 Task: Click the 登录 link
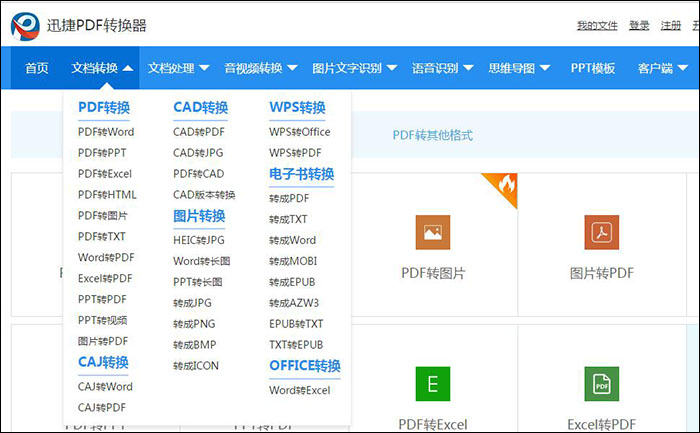click(639, 25)
